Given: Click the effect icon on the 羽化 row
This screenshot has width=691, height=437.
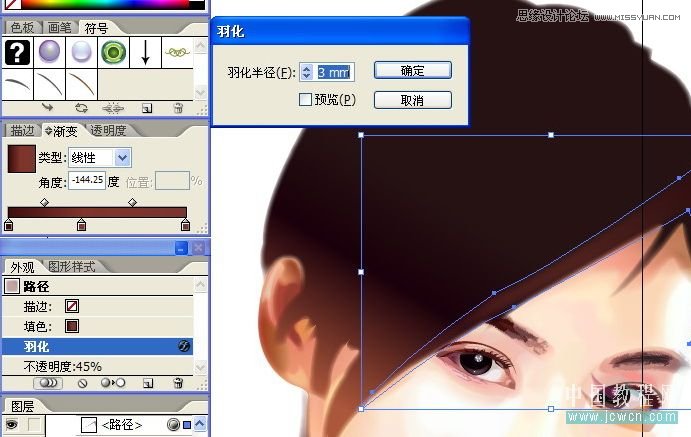Looking at the screenshot, I should [x=184, y=346].
